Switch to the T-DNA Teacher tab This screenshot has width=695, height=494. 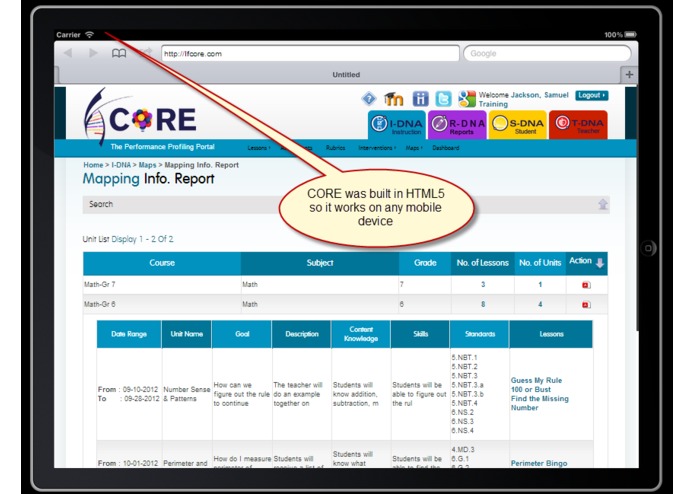pyautogui.click(x=578, y=125)
